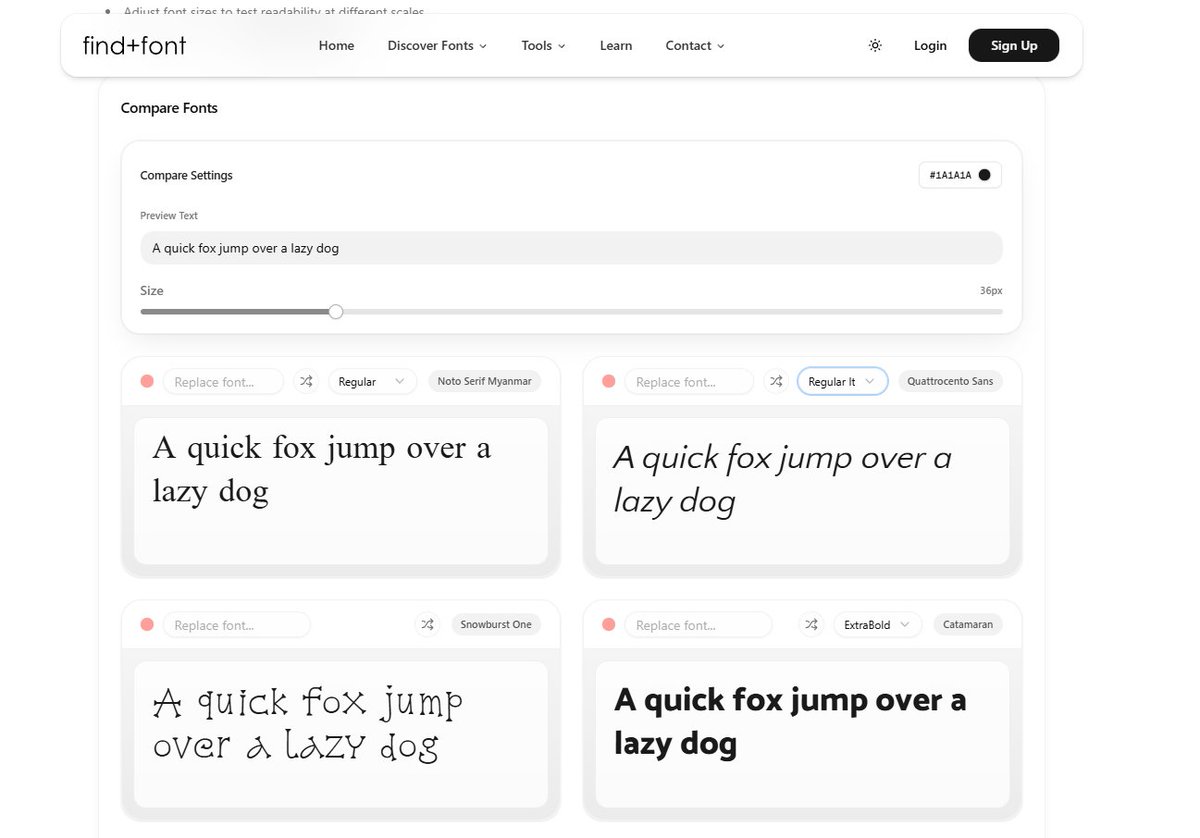This screenshot has width=1200, height=838.
Task: Open the Contact menu
Action: pyautogui.click(x=695, y=45)
